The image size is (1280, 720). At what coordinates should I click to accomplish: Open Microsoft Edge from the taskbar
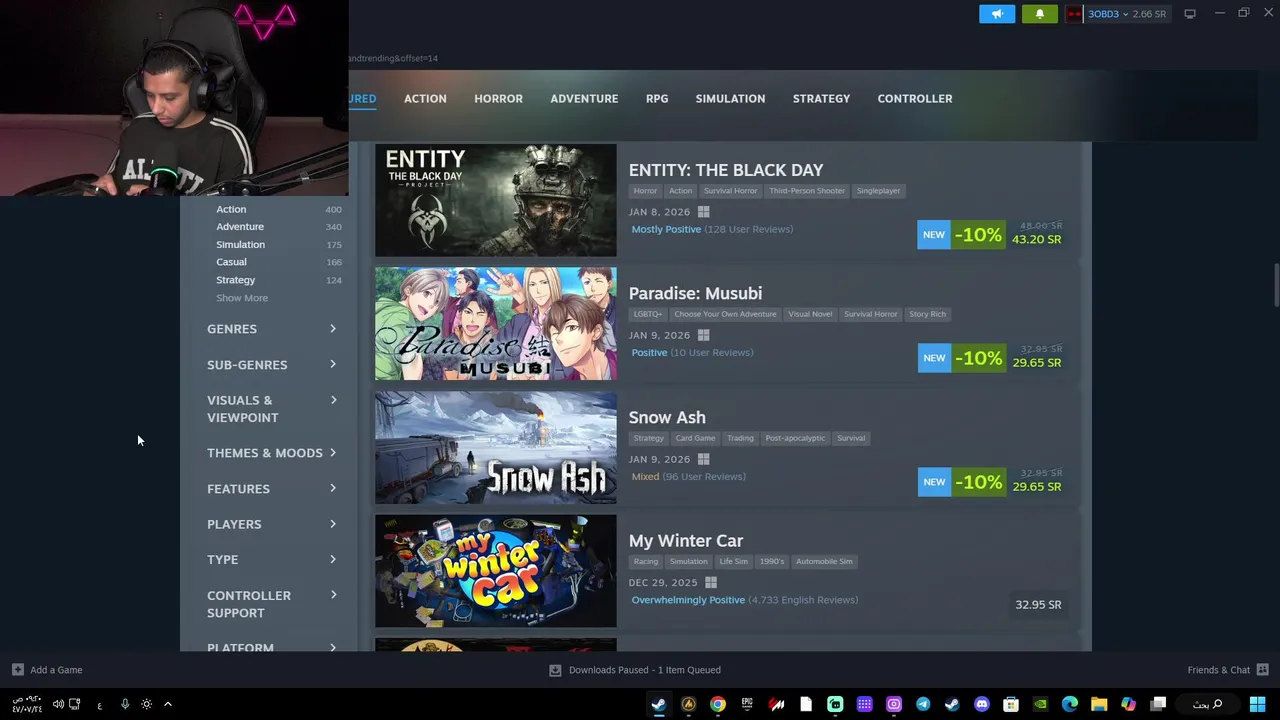[1069, 704]
